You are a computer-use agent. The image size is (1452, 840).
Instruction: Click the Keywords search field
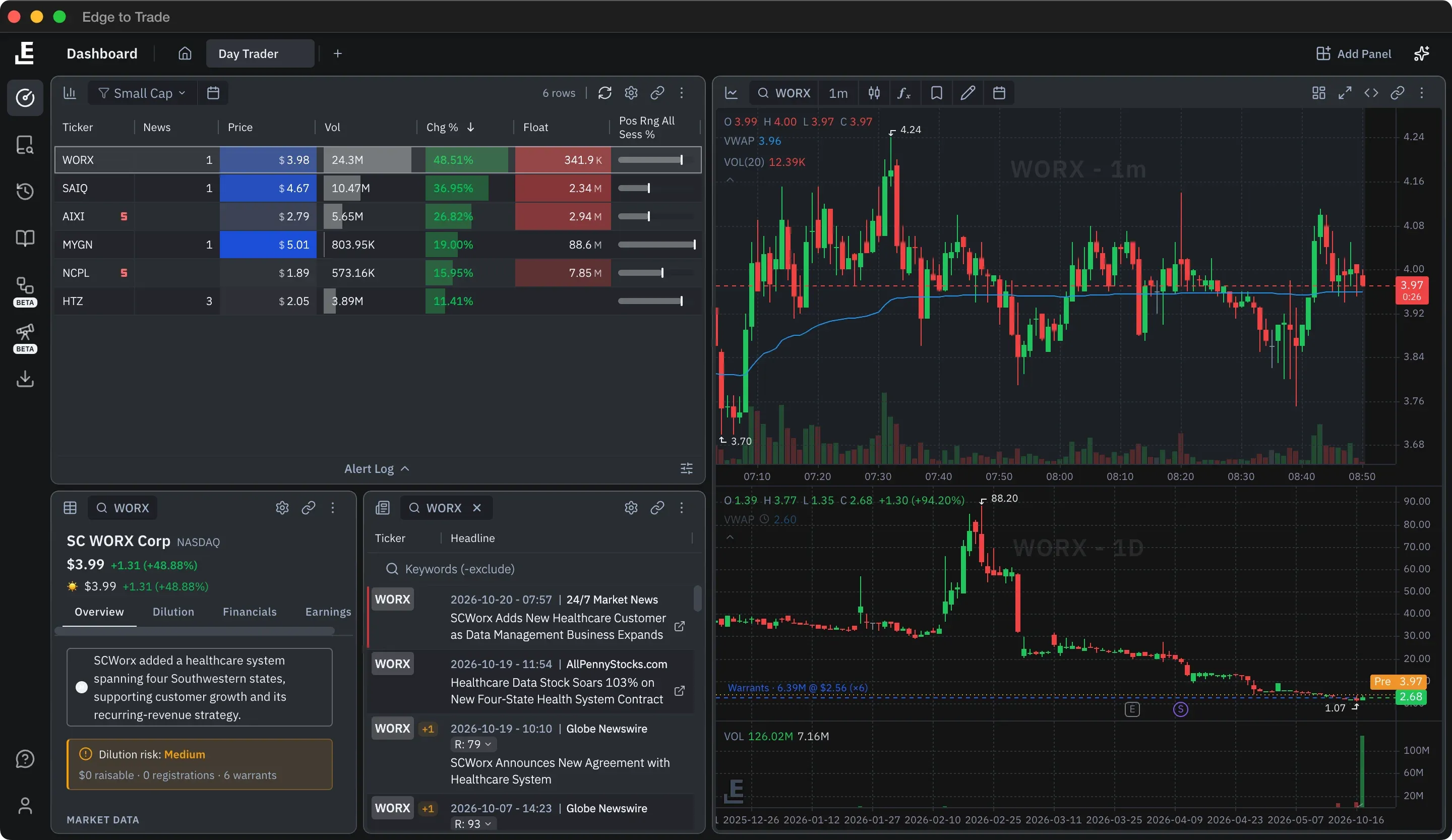[x=533, y=569]
